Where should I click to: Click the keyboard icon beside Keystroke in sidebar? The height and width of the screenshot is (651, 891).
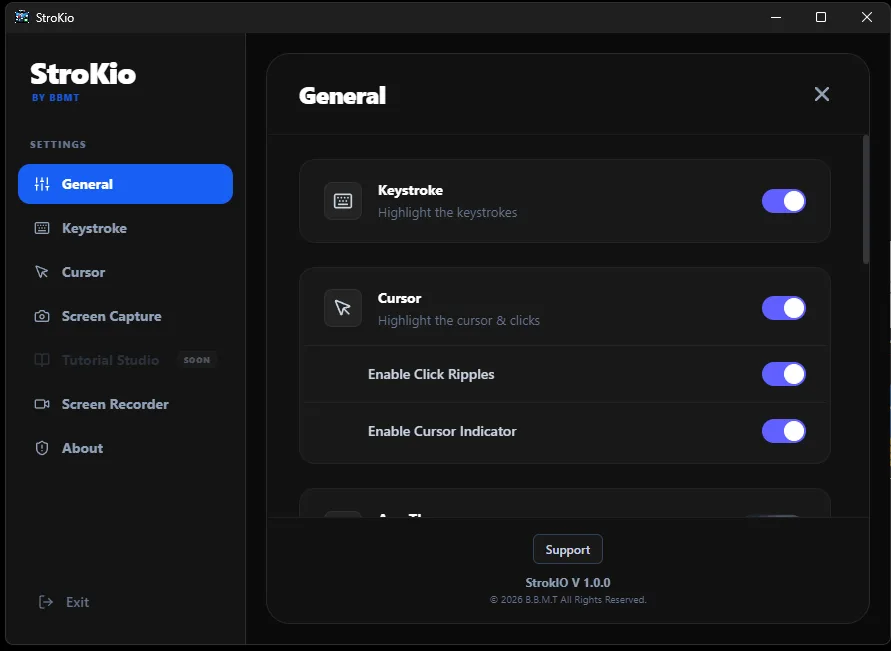click(x=42, y=228)
